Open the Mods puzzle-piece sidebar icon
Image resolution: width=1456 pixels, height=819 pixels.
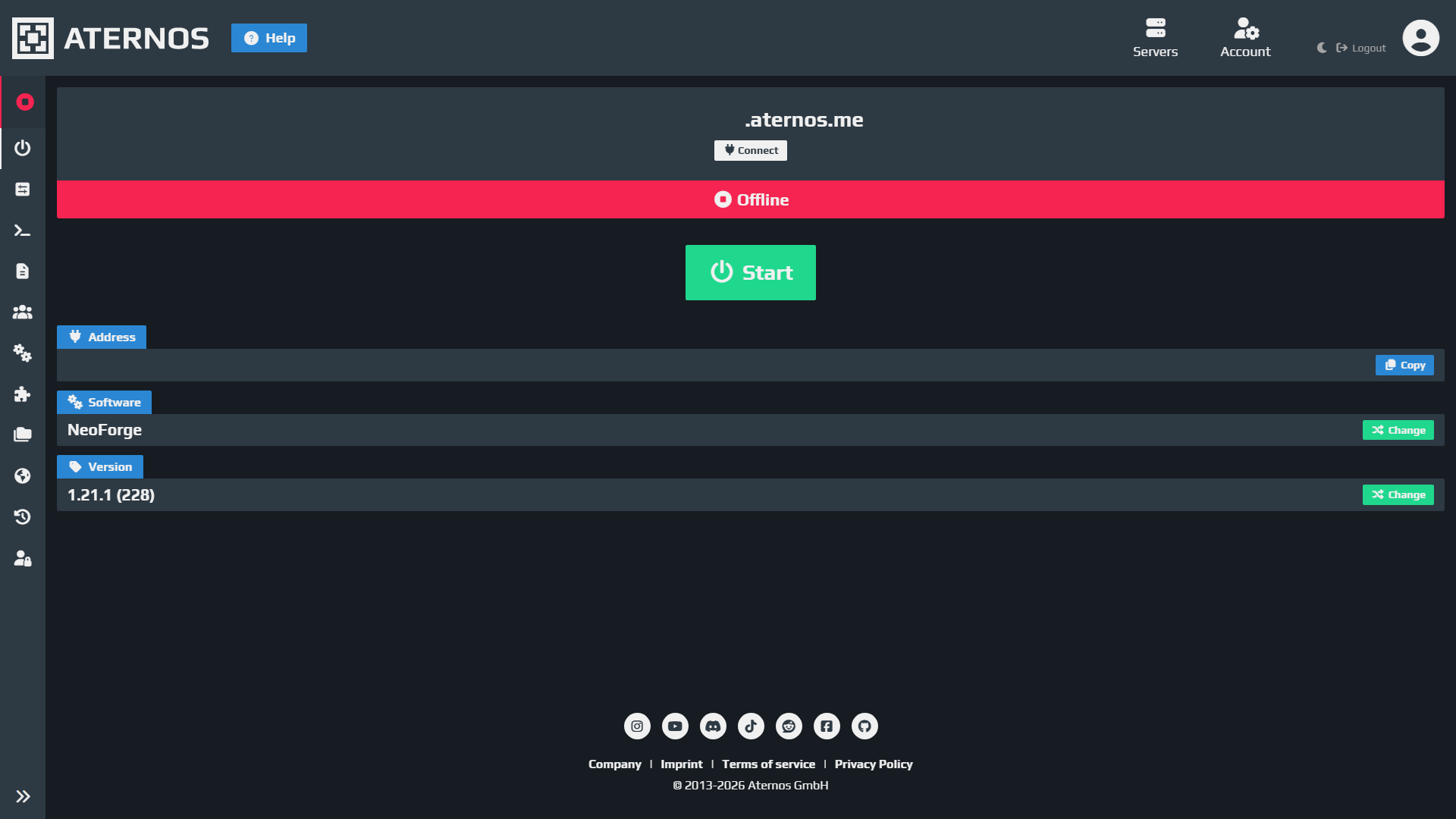pyautogui.click(x=23, y=394)
